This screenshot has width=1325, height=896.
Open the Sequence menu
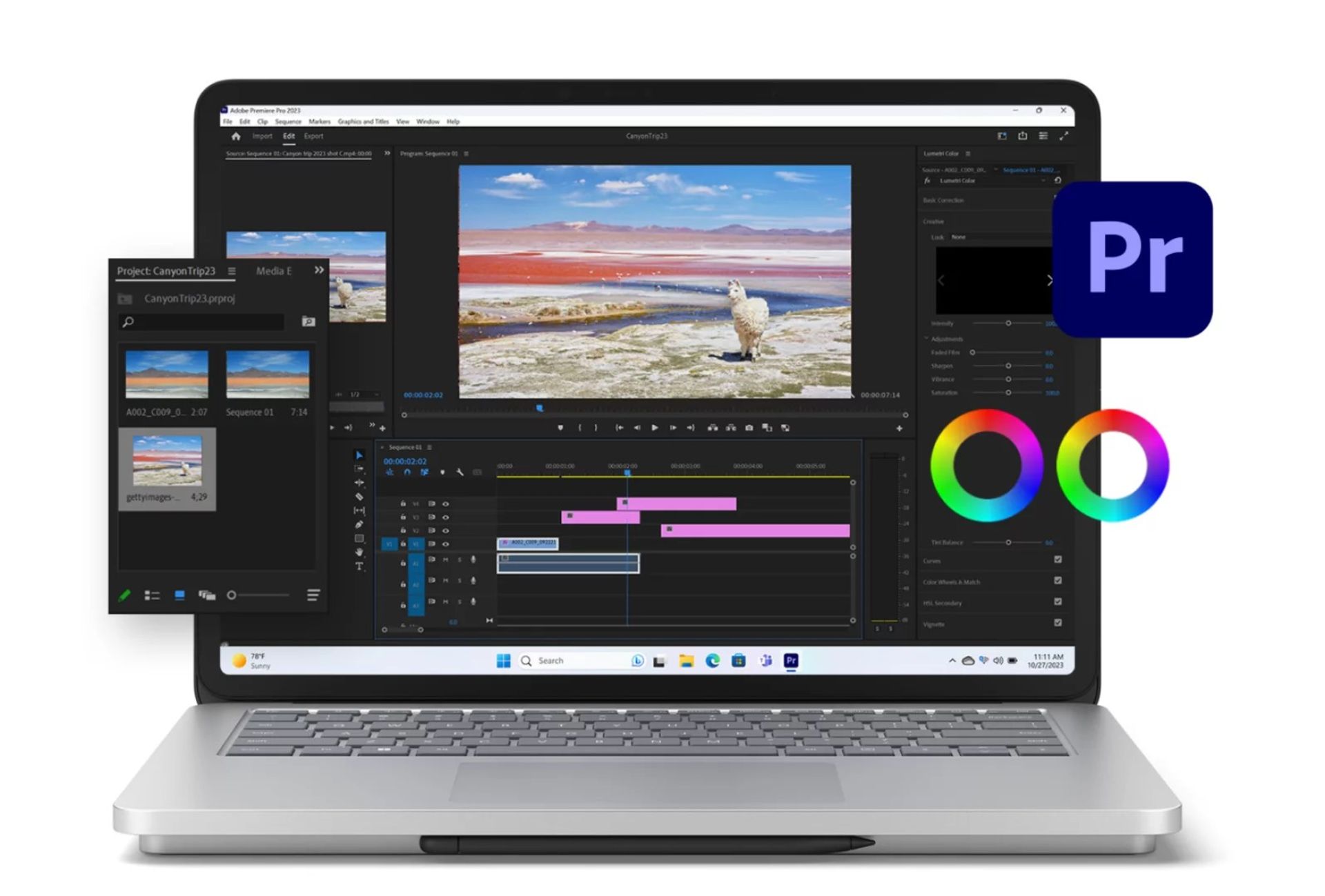pos(288,121)
